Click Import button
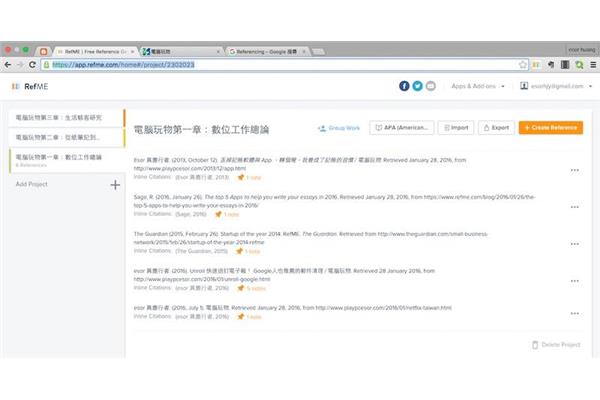The height and width of the screenshot is (400, 600). click(x=456, y=128)
